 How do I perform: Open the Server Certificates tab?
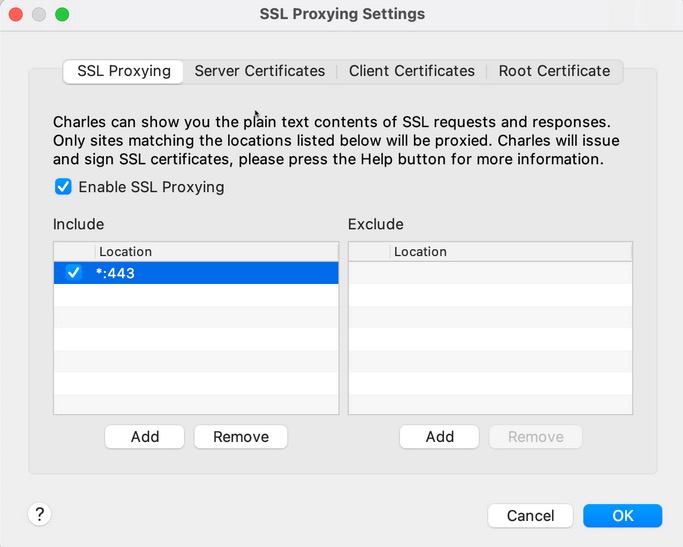[x=259, y=71]
